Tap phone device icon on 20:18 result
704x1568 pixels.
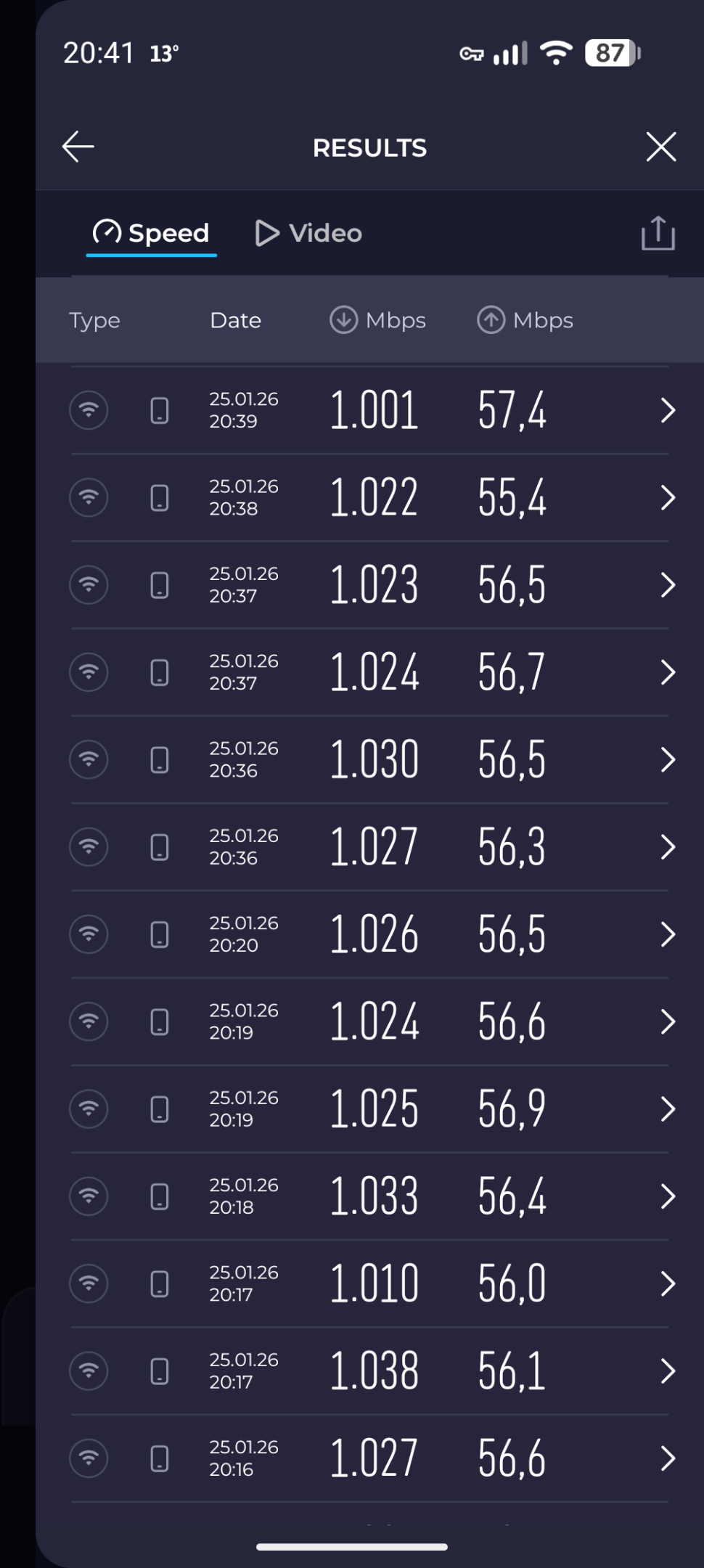pos(160,1196)
